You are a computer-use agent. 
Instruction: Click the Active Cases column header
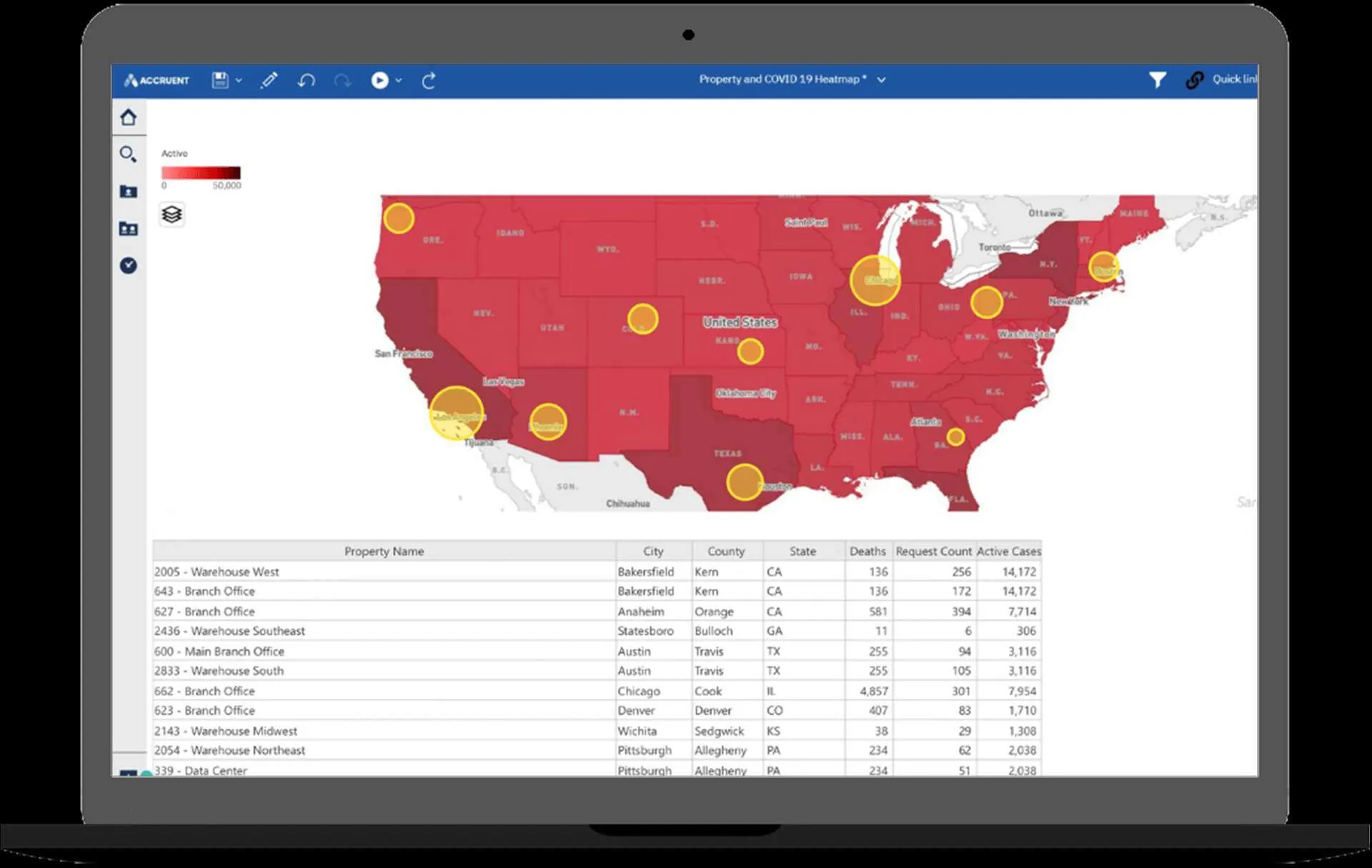[x=1008, y=551]
